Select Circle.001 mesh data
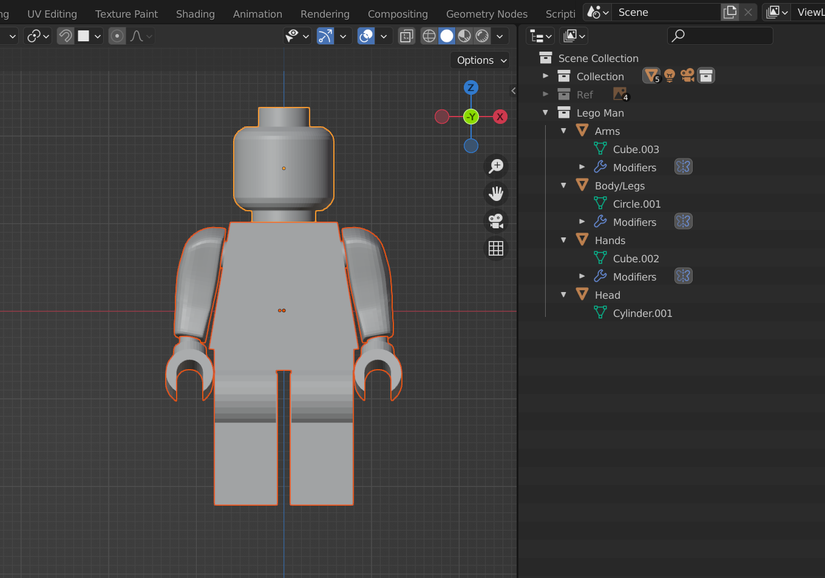Image resolution: width=825 pixels, height=578 pixels. (x=637, y=204)
